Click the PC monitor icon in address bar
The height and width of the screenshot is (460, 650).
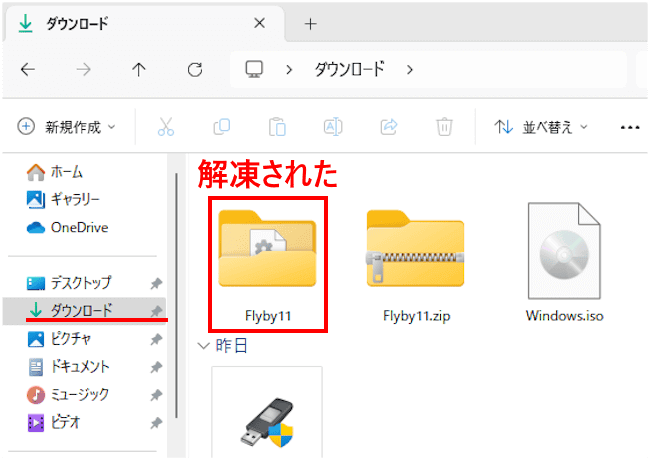[x=254, y=69]
